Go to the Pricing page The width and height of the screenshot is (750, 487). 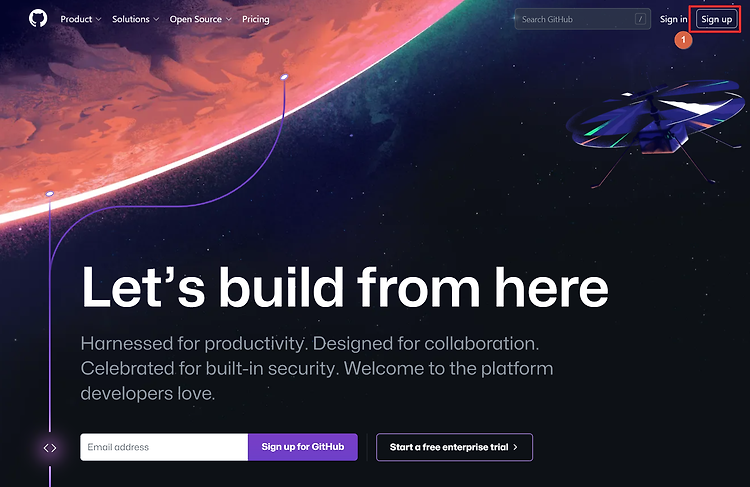(x=255, y=19)
